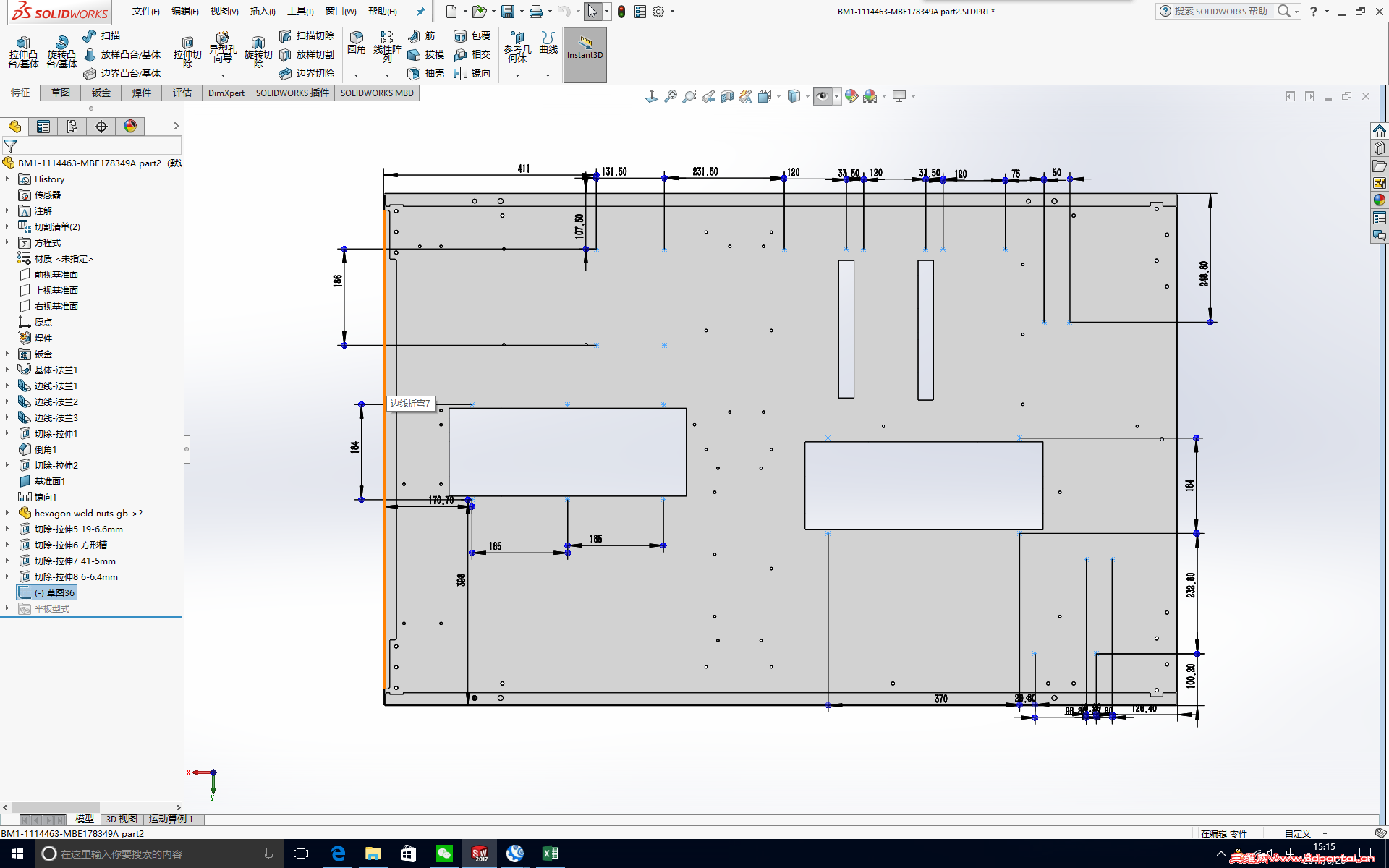Select the Mirror tool (镜向)
Screen dimensions: 1389x868
tap(472, 73)
